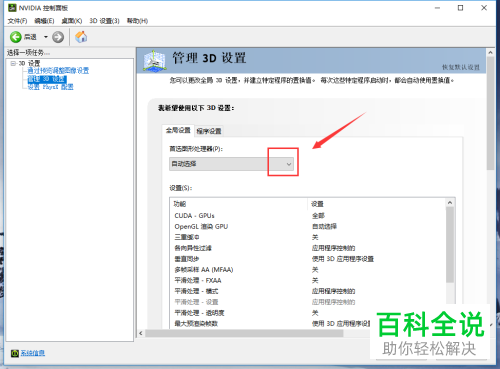Viewport: 500px width, 369px height.
Task: Click the green Back arrow icon
Action: coord(15,37)
